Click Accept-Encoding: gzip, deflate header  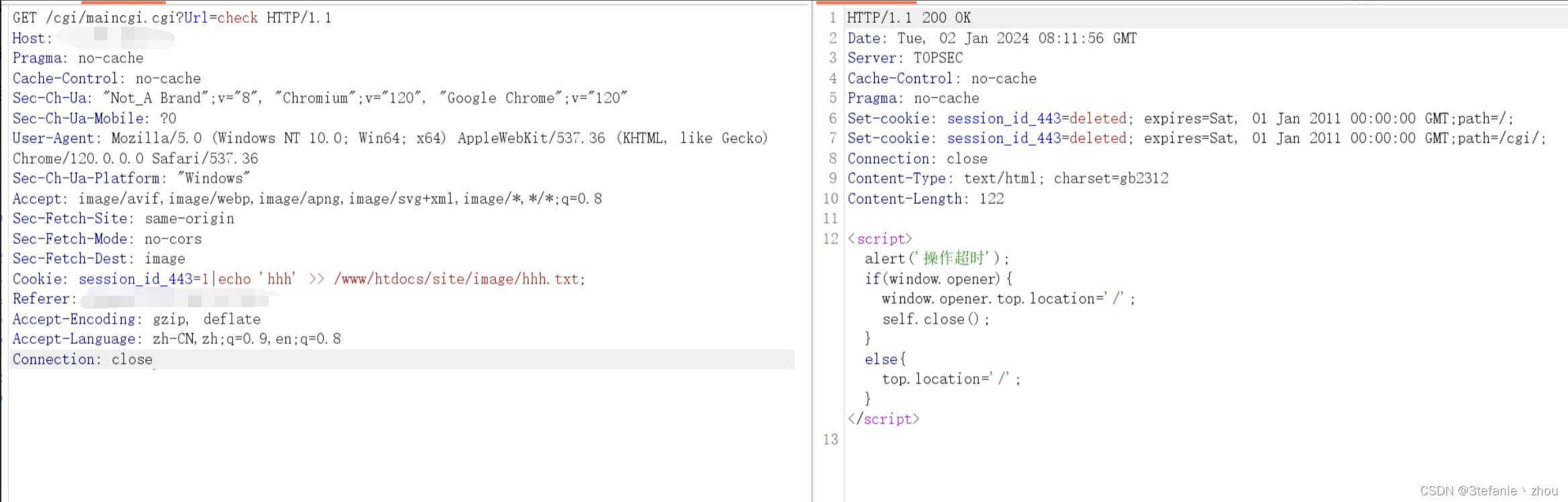pos(136,319)
